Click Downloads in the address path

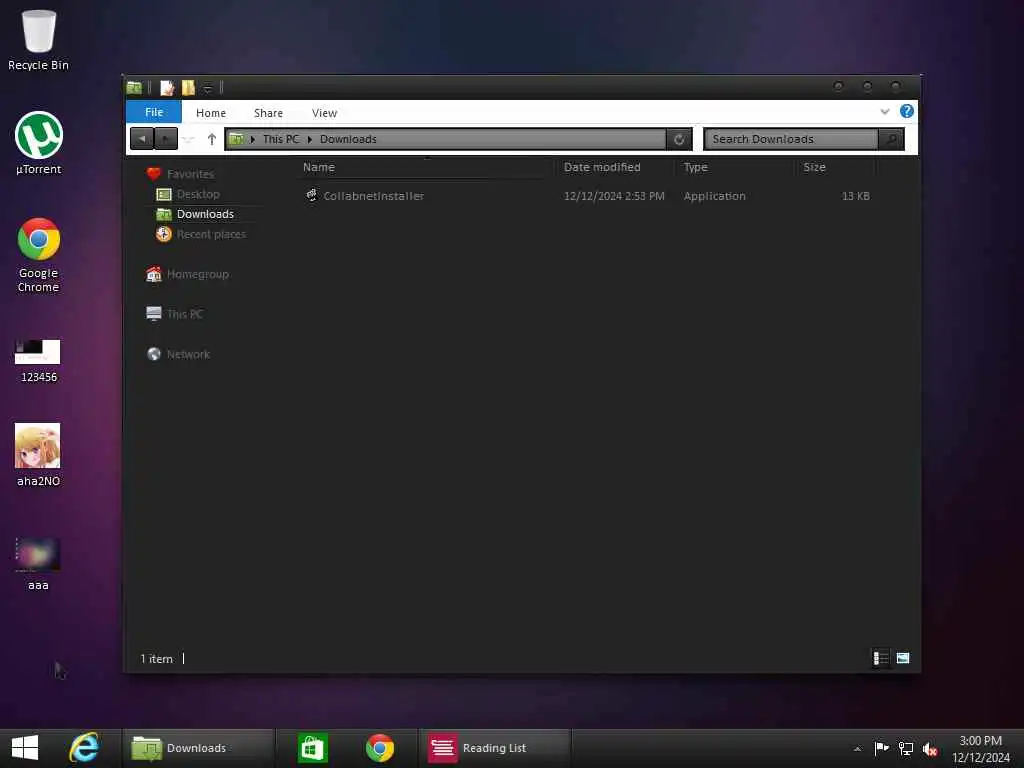coord(348,139)
